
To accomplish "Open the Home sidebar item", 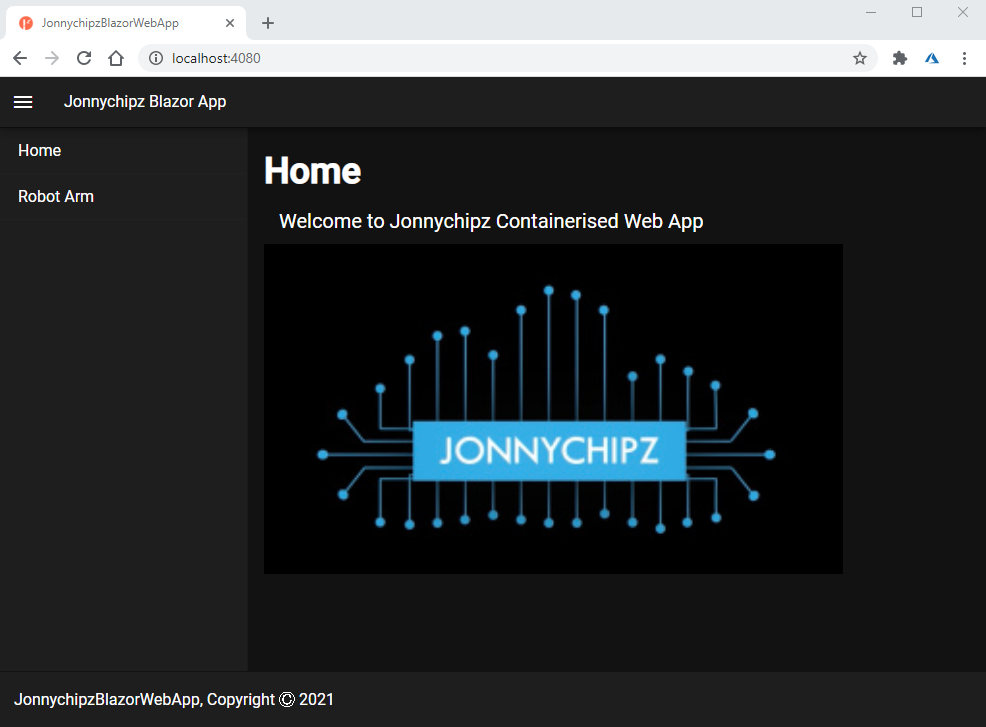I will [x=40, y=150].
